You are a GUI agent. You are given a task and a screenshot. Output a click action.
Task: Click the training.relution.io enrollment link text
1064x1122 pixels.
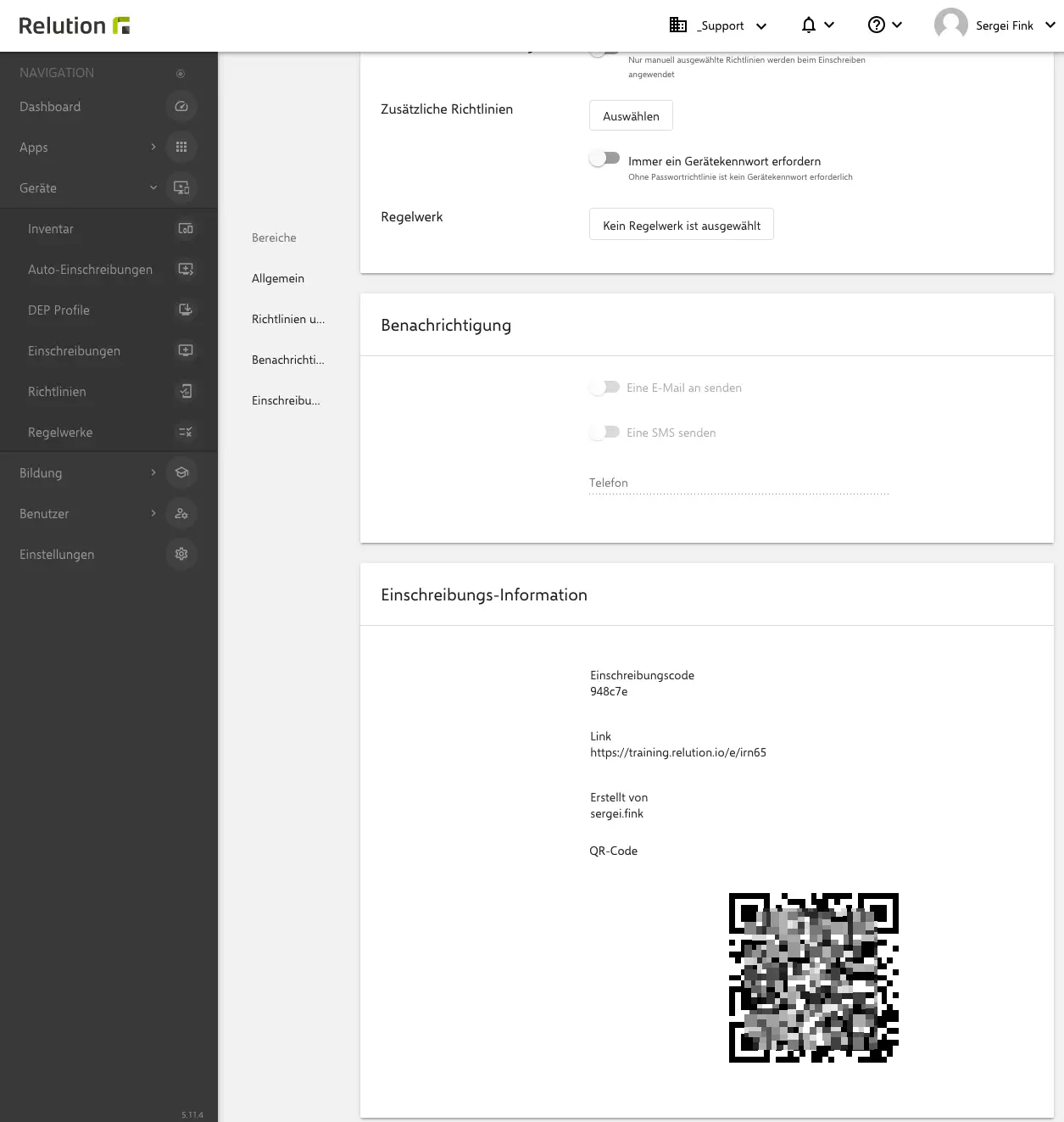(x=678, y=752)
